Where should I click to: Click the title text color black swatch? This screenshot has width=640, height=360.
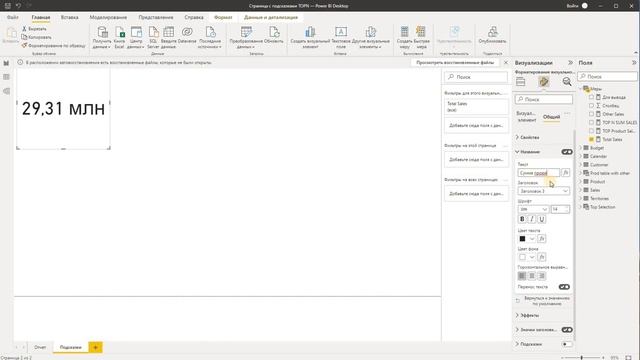tap(522, 239)
